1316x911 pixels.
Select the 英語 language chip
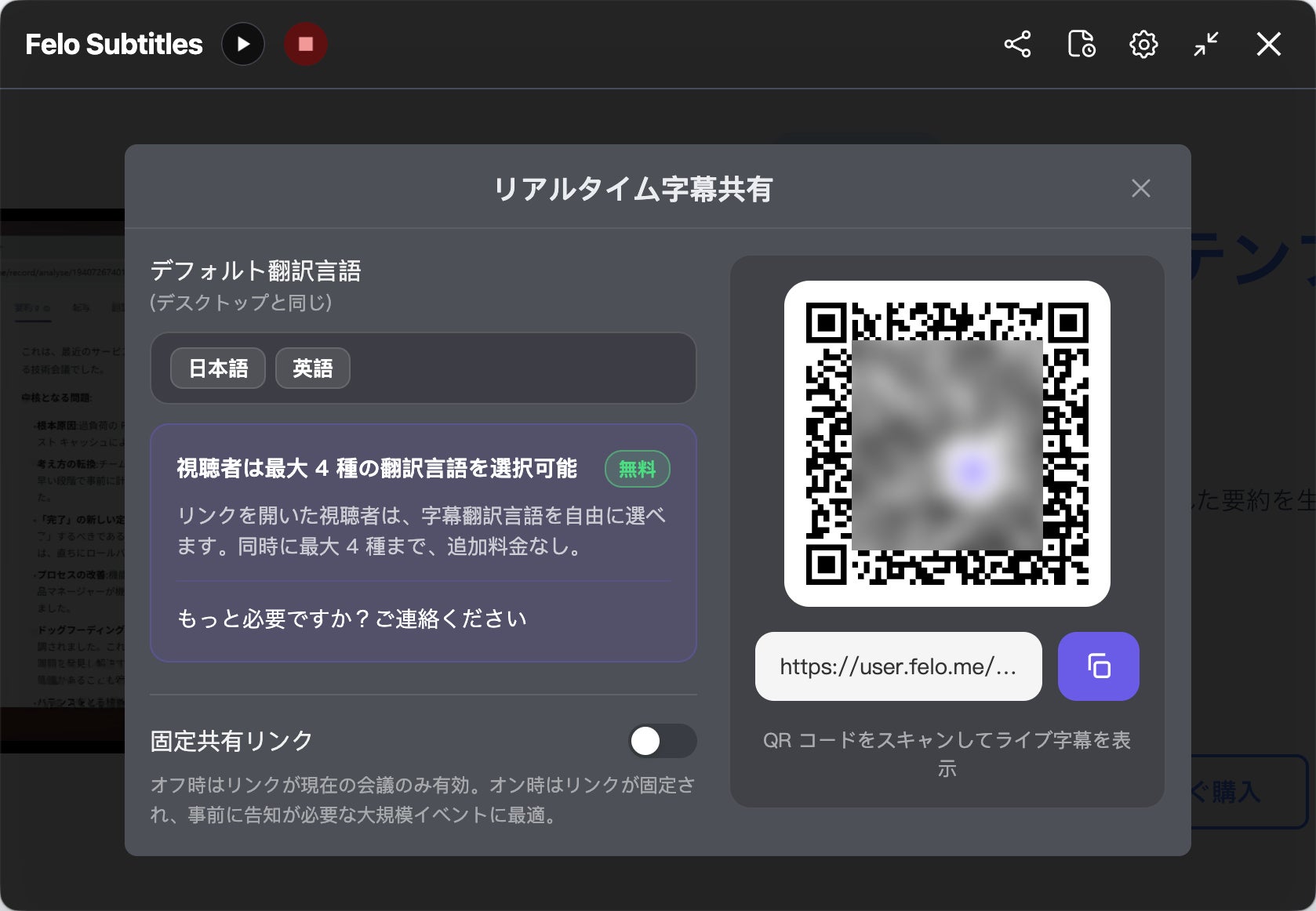(312, 368)
